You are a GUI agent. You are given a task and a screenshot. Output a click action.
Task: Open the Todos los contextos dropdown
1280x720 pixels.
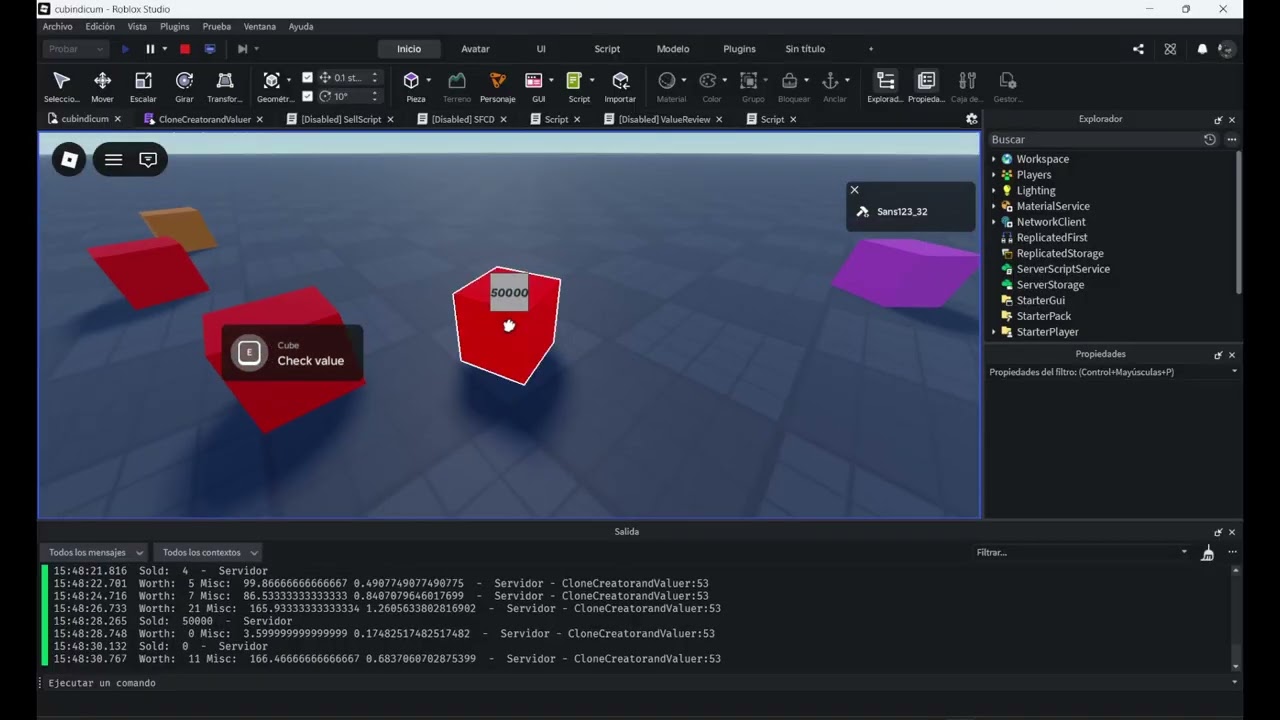click(x=210, y=552)
